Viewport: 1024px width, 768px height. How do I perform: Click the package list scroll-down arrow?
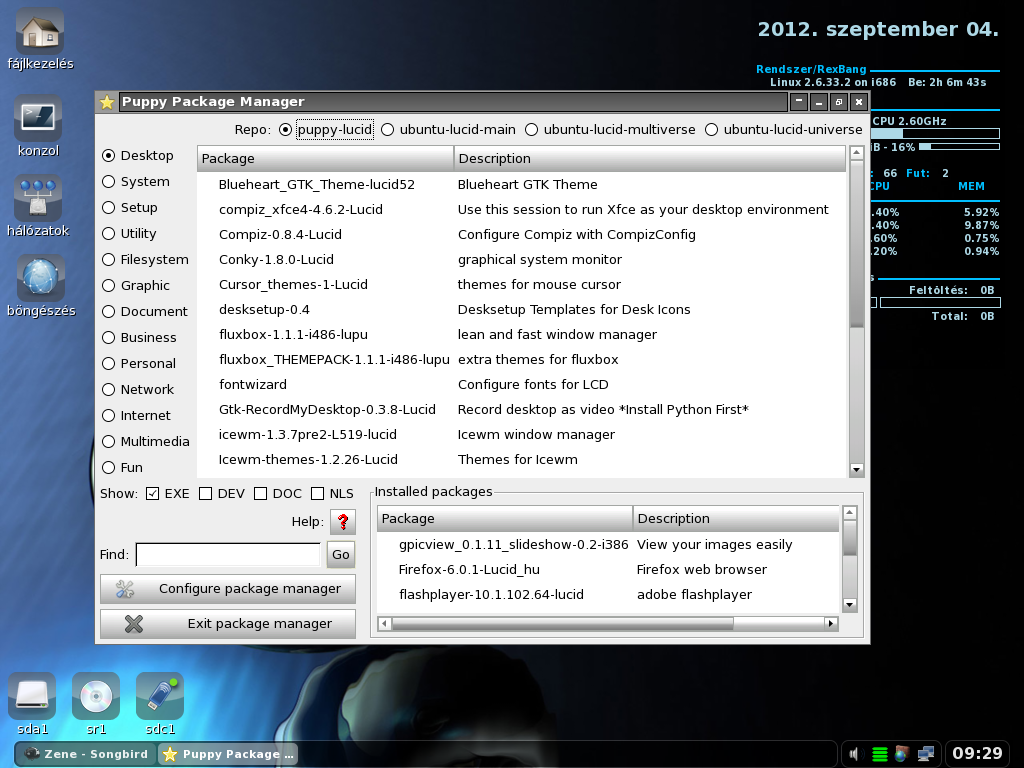coord(857,470)
